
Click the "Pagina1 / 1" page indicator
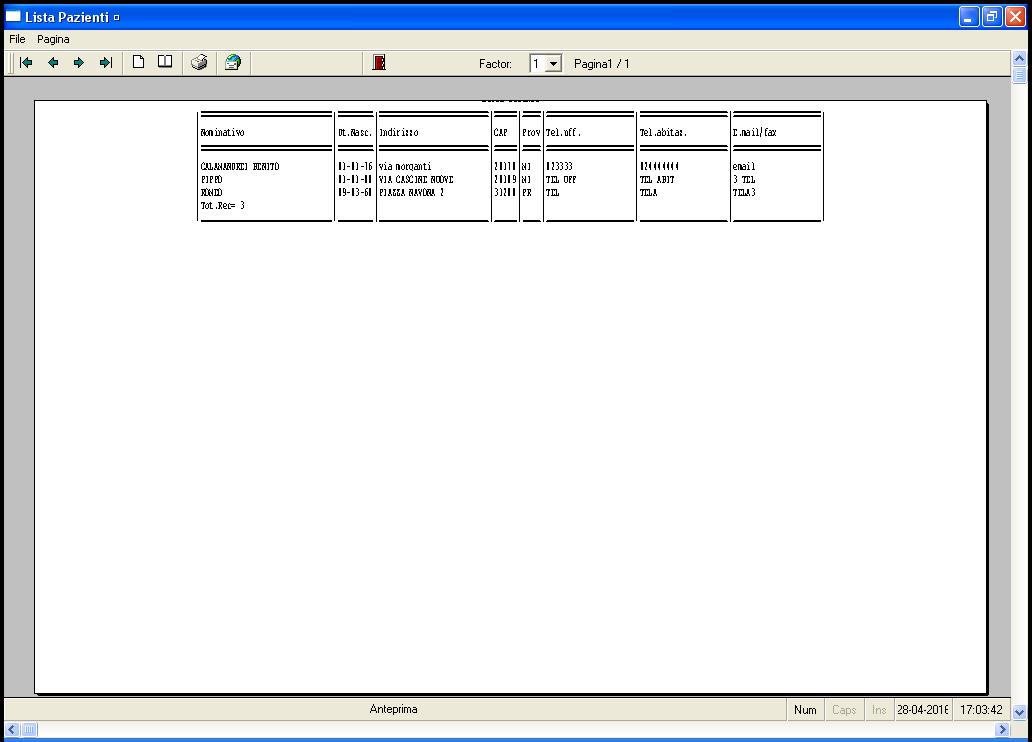(x=602, y=64)
